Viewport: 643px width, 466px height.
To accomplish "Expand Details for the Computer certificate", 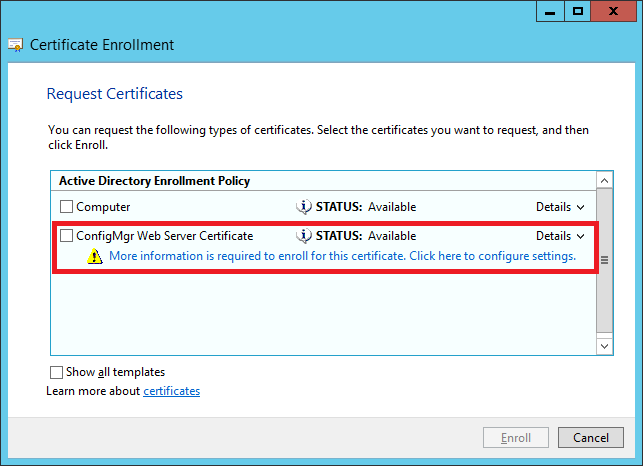I will 560,207.
